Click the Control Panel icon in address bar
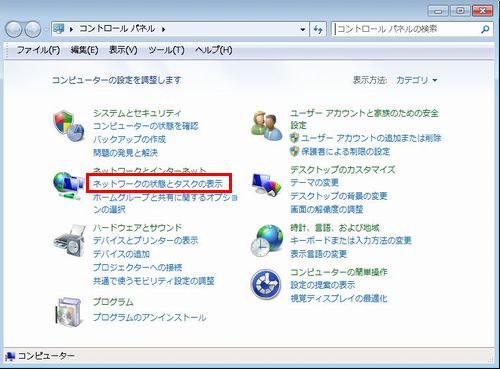Image resolution: width=500 pixels, height=369 pixels. [59, 29]
